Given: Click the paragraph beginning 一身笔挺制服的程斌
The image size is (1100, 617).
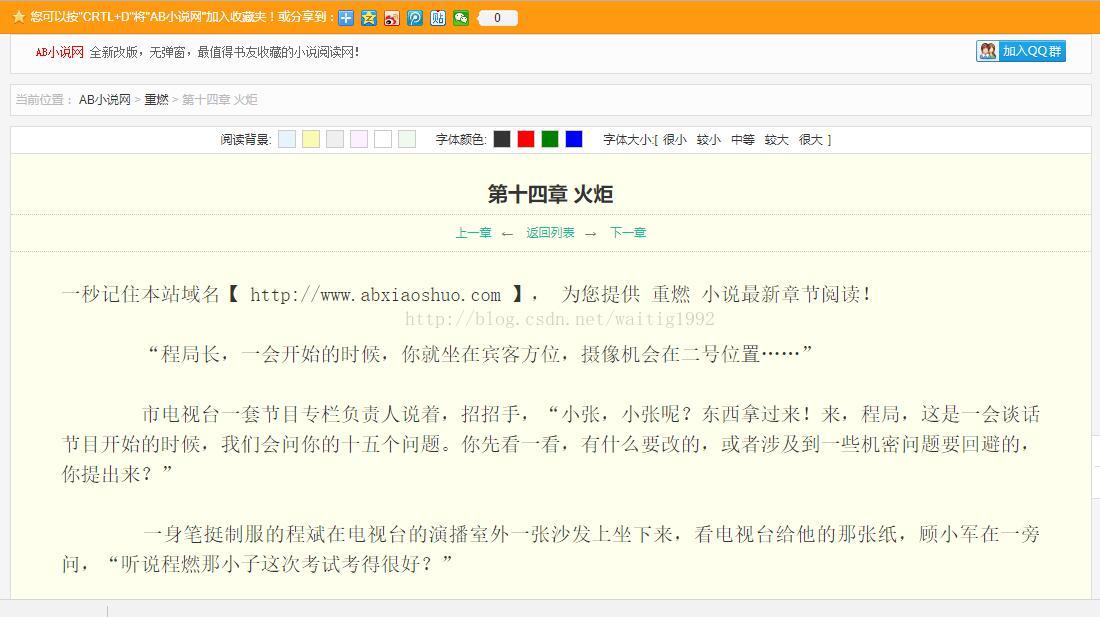Looking at the screenshot, I should (551, 548).
